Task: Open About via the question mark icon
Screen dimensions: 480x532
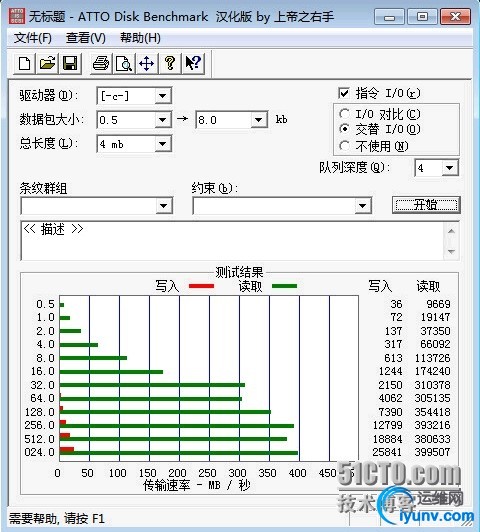Action: click(170, 63)
